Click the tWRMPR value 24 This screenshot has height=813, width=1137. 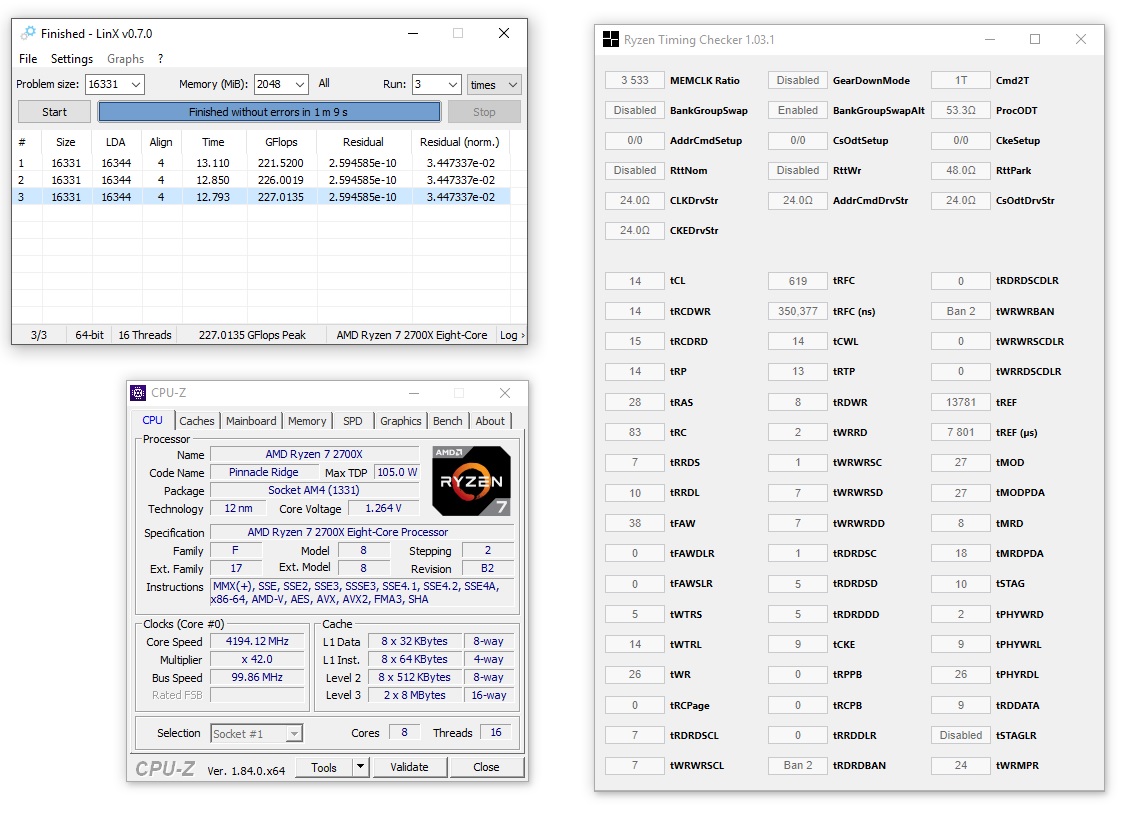coord(961,765)
